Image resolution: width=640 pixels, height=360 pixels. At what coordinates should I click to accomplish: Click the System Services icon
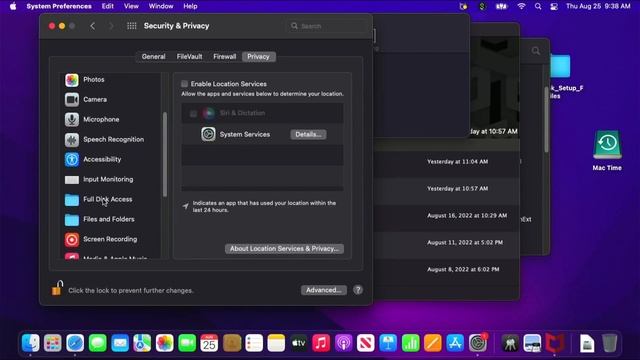[208, 134]
